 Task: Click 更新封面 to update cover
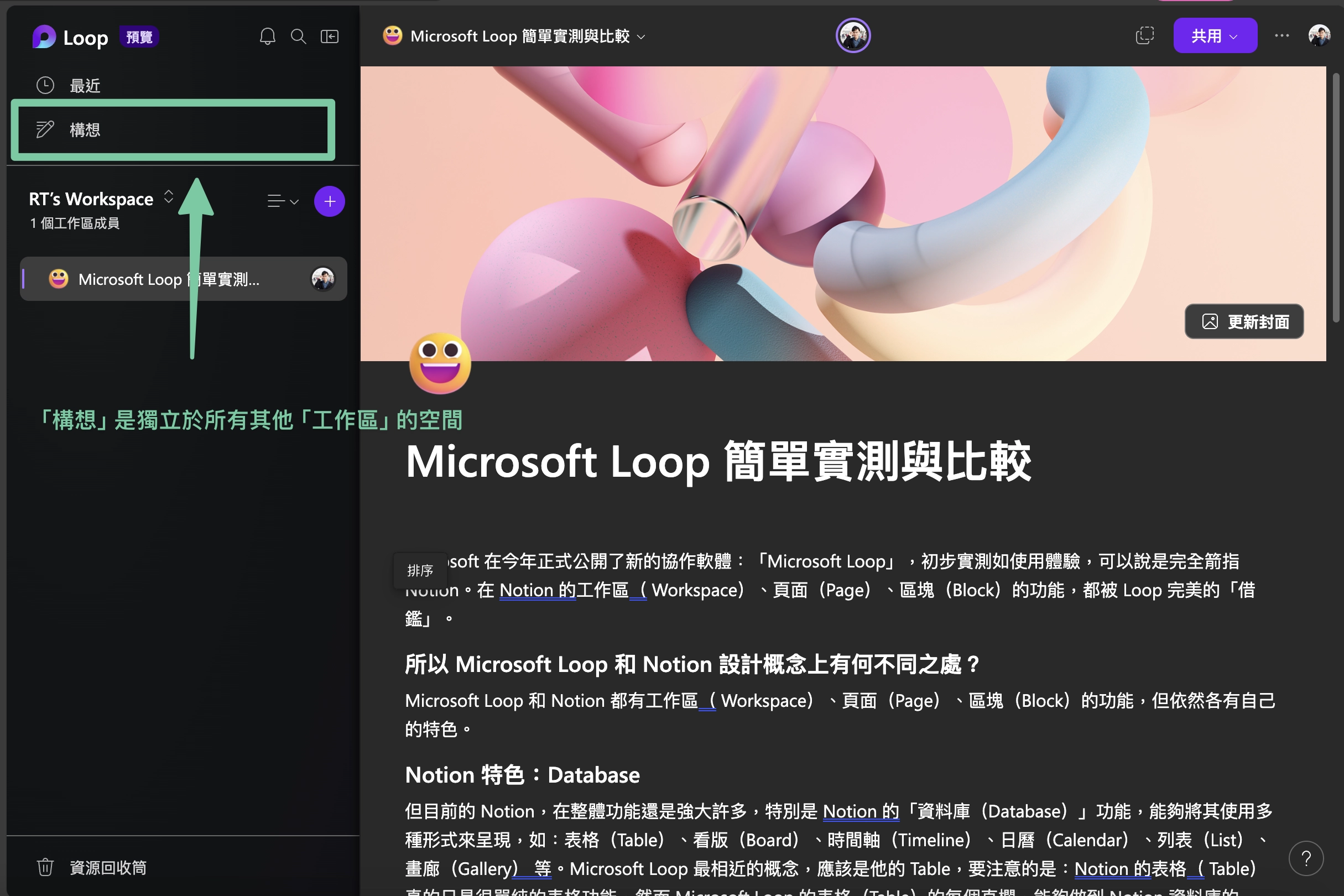coord(1244,321)
